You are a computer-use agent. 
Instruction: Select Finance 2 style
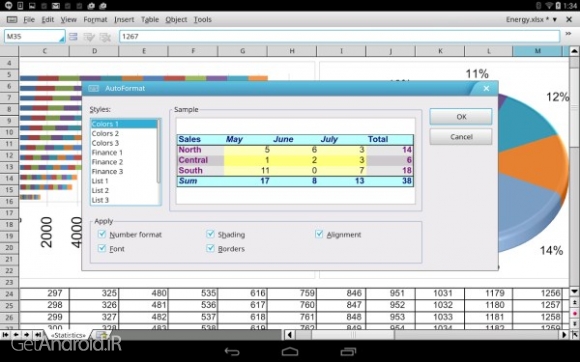pyautogui.click(x=124, y=162)
